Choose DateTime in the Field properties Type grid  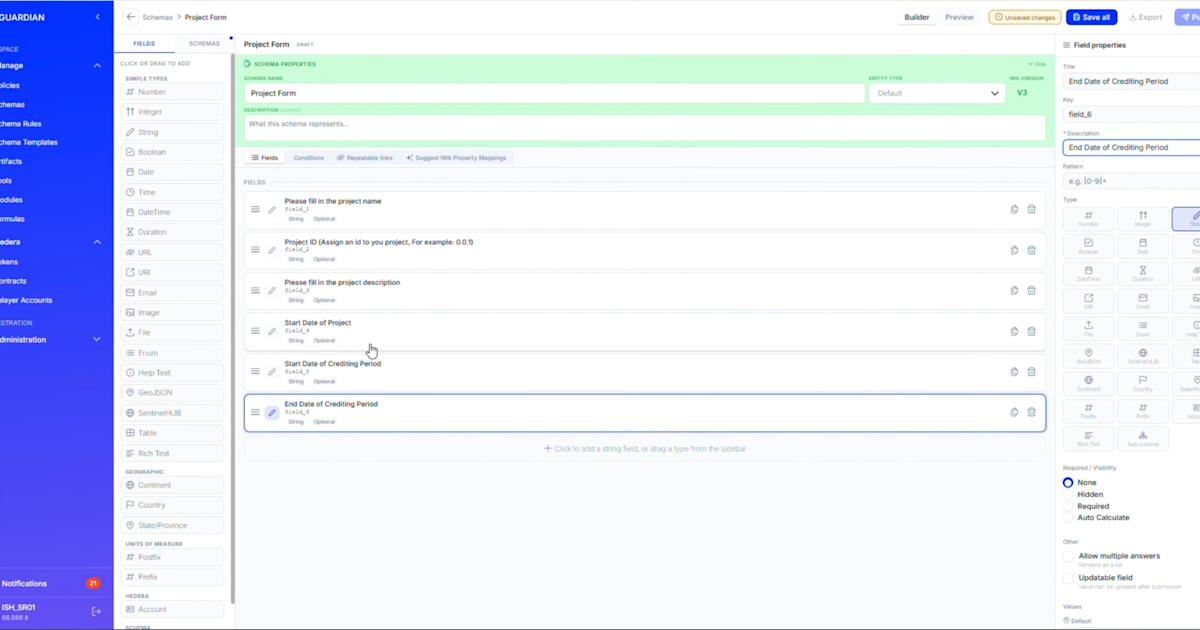[1089, 273]
